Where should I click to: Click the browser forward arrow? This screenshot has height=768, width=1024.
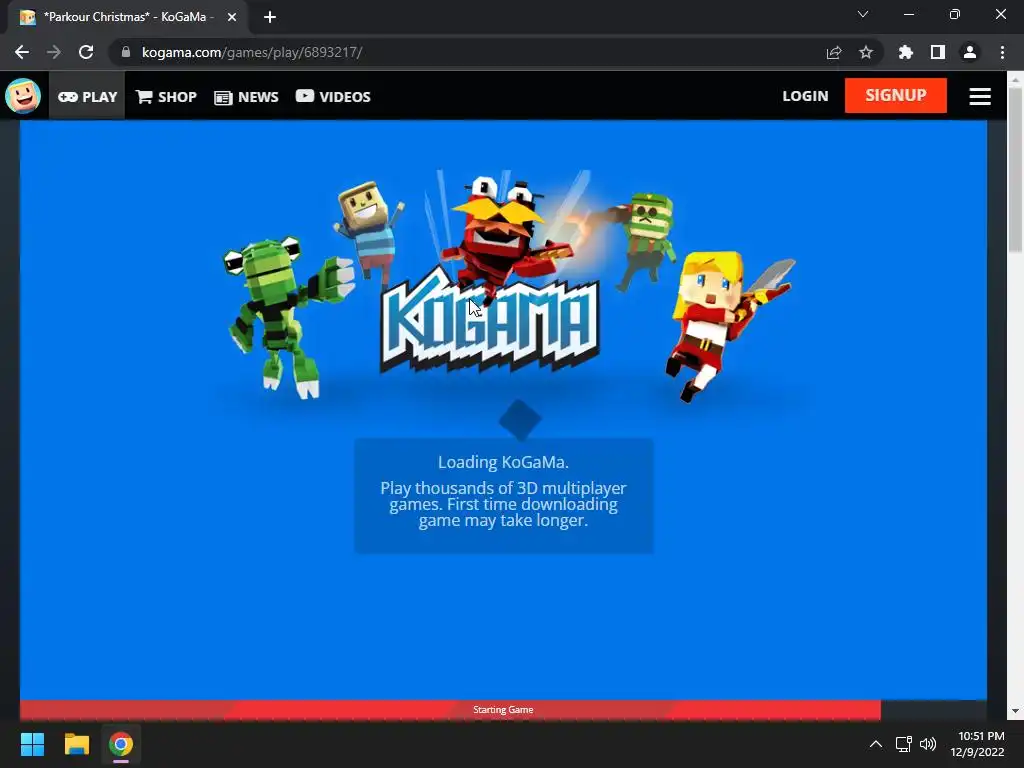(x=54, y=52)
